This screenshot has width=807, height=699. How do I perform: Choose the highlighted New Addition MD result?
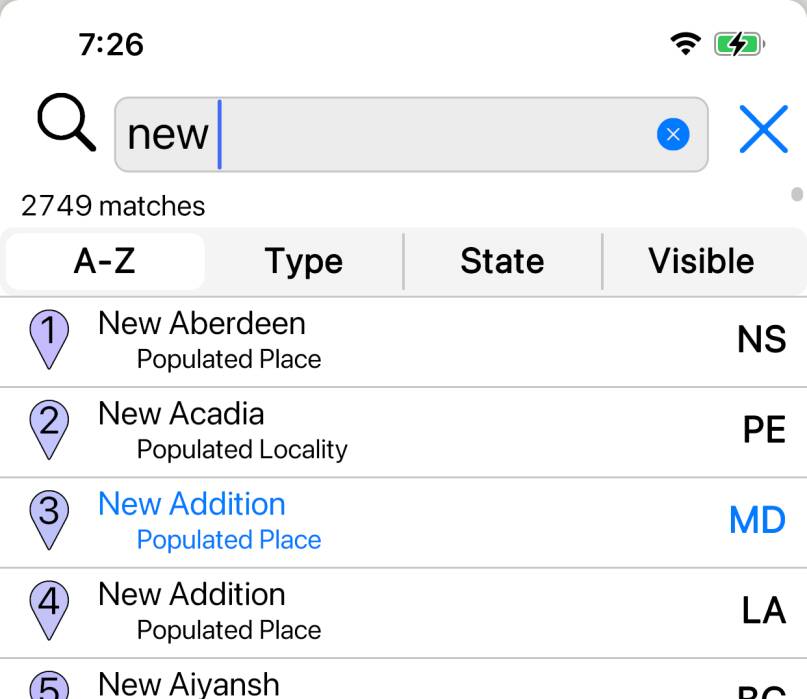click(400, 521)
